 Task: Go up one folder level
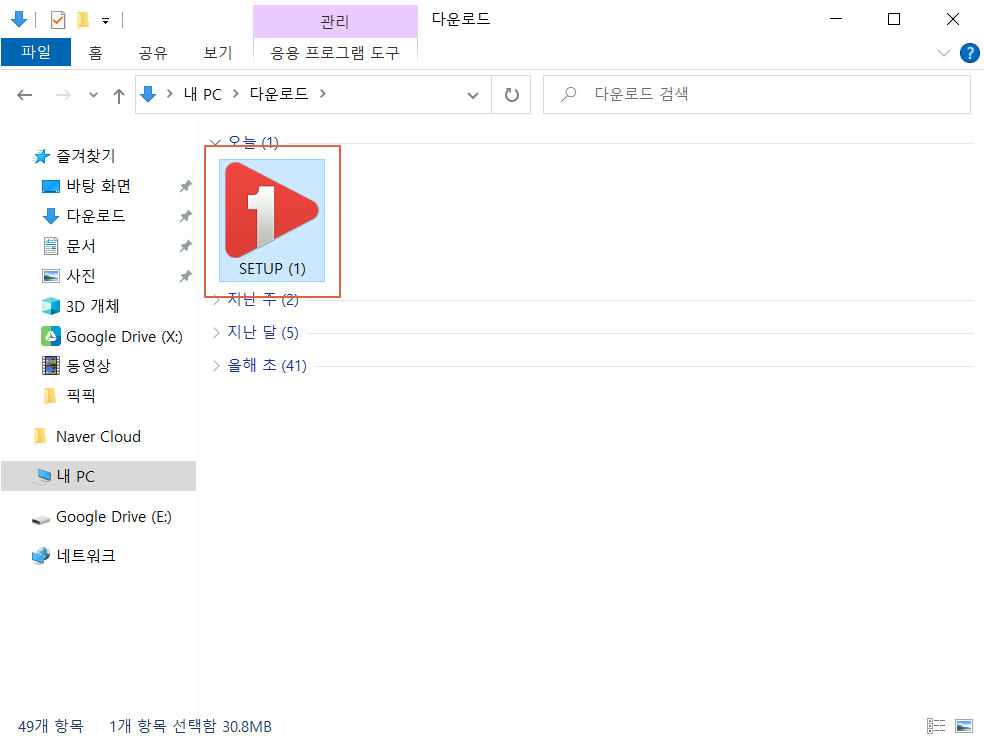[x=119, y=95]
